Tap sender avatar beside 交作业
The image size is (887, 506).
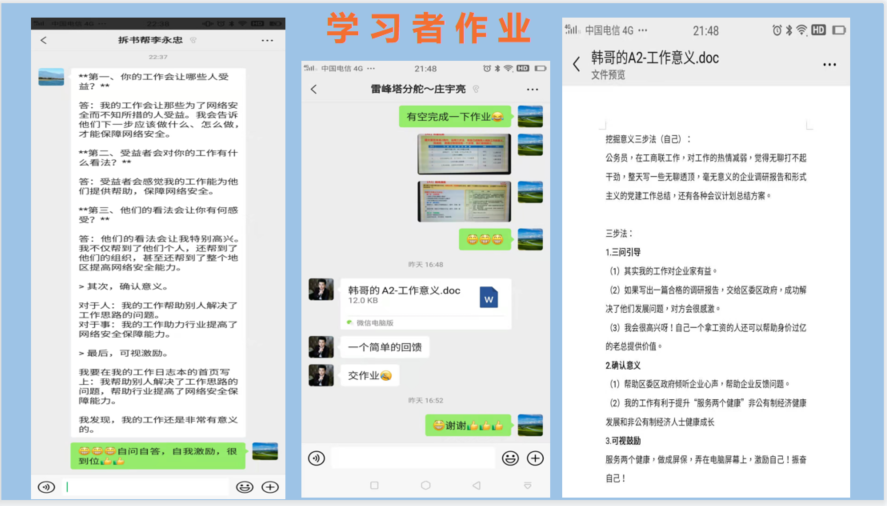[321, 375]
